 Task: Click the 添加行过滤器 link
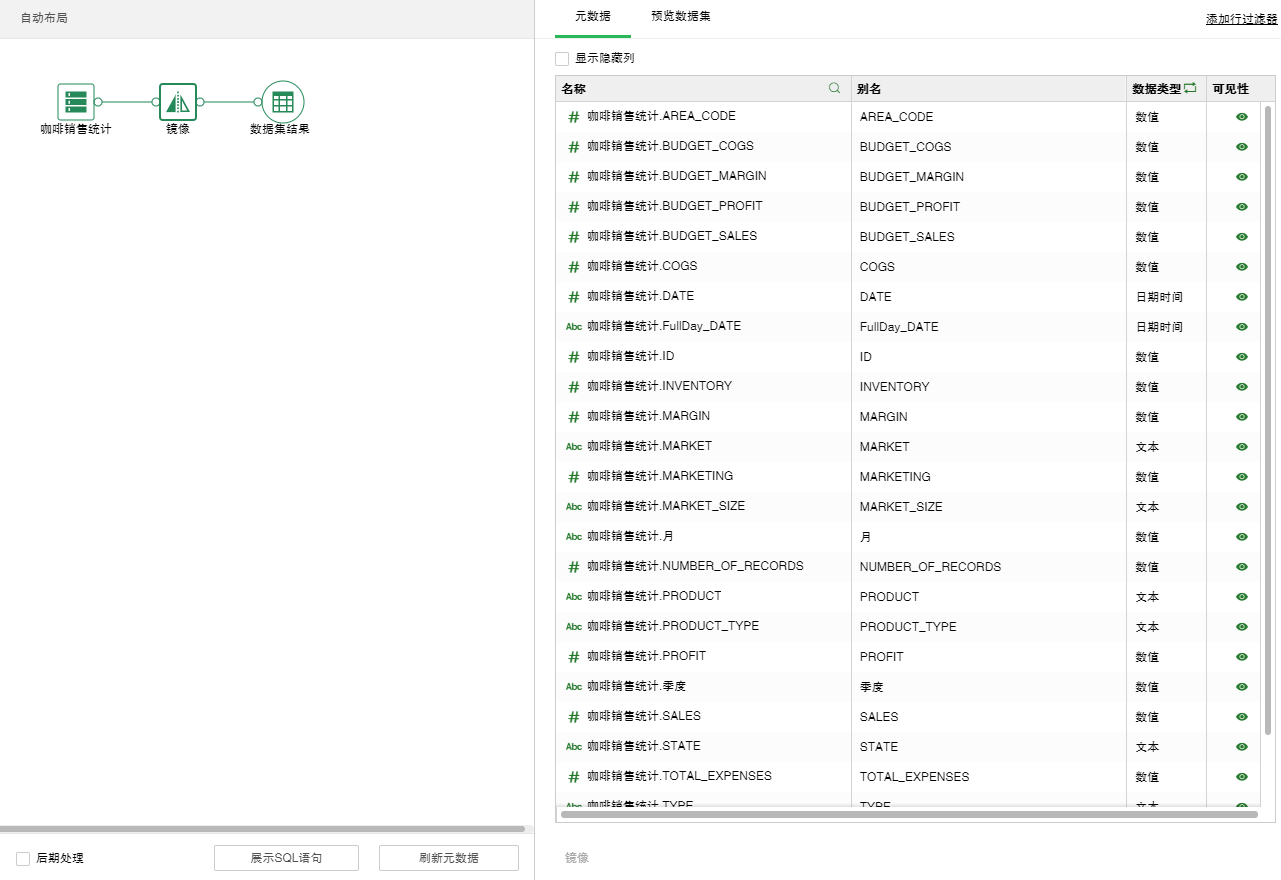pyautogui.click(x=1241, y=19)
